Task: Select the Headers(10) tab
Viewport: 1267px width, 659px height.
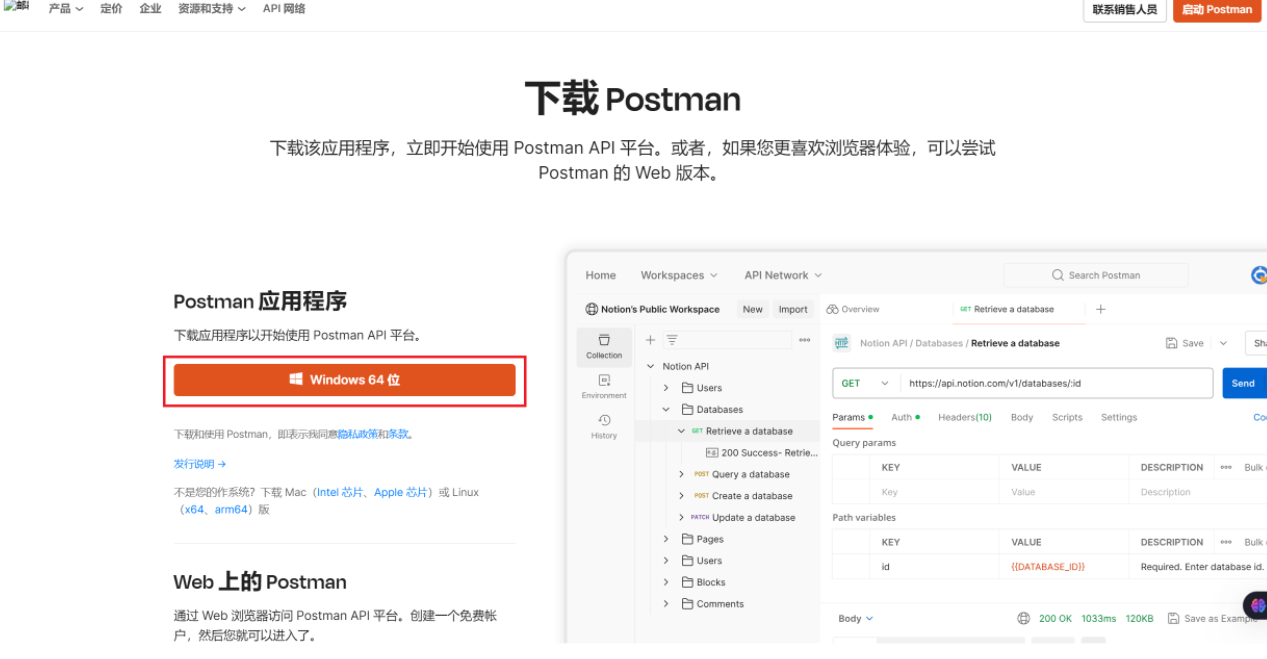Action: 965,417
